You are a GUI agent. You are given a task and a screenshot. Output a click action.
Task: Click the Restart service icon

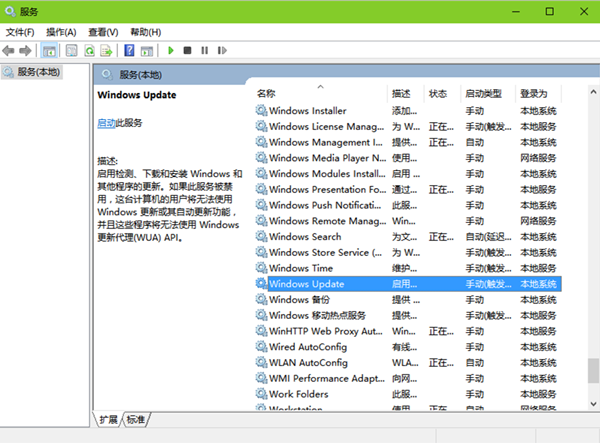[222, 50]
